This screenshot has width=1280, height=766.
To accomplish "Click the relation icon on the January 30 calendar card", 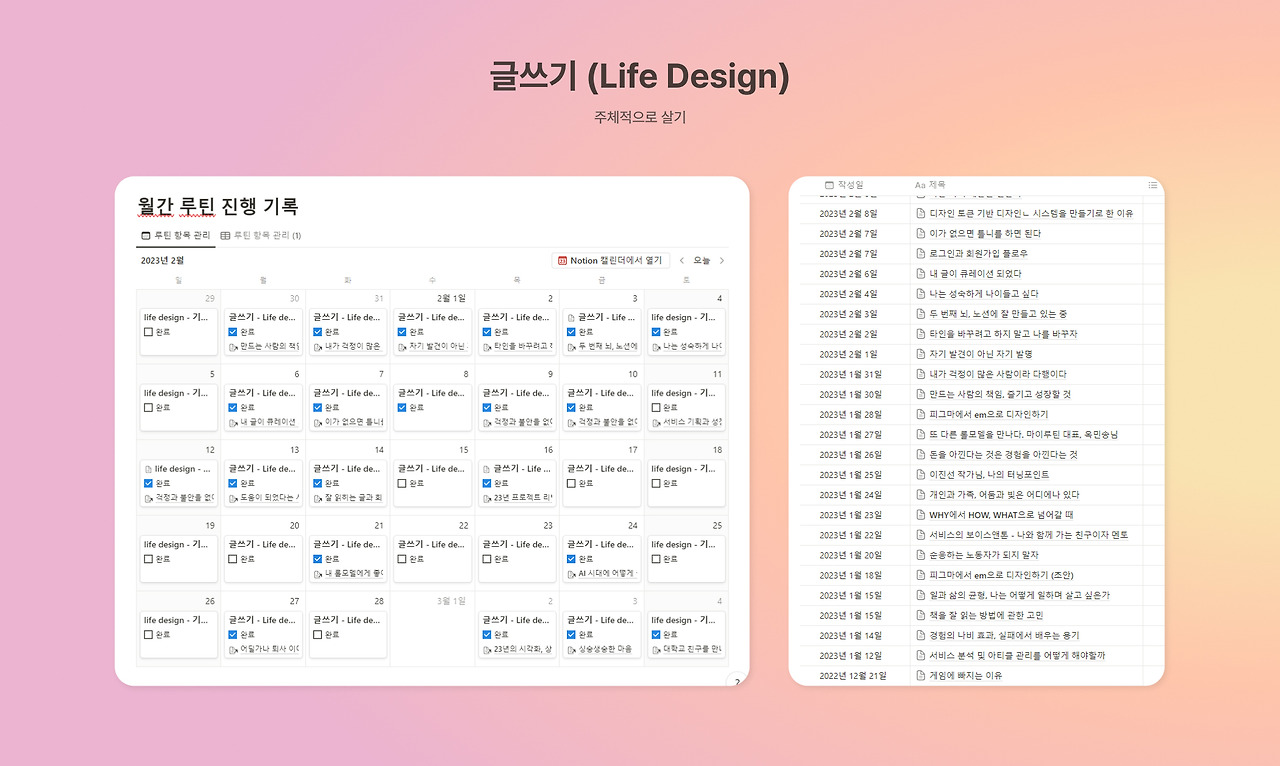I will (233, 347).
